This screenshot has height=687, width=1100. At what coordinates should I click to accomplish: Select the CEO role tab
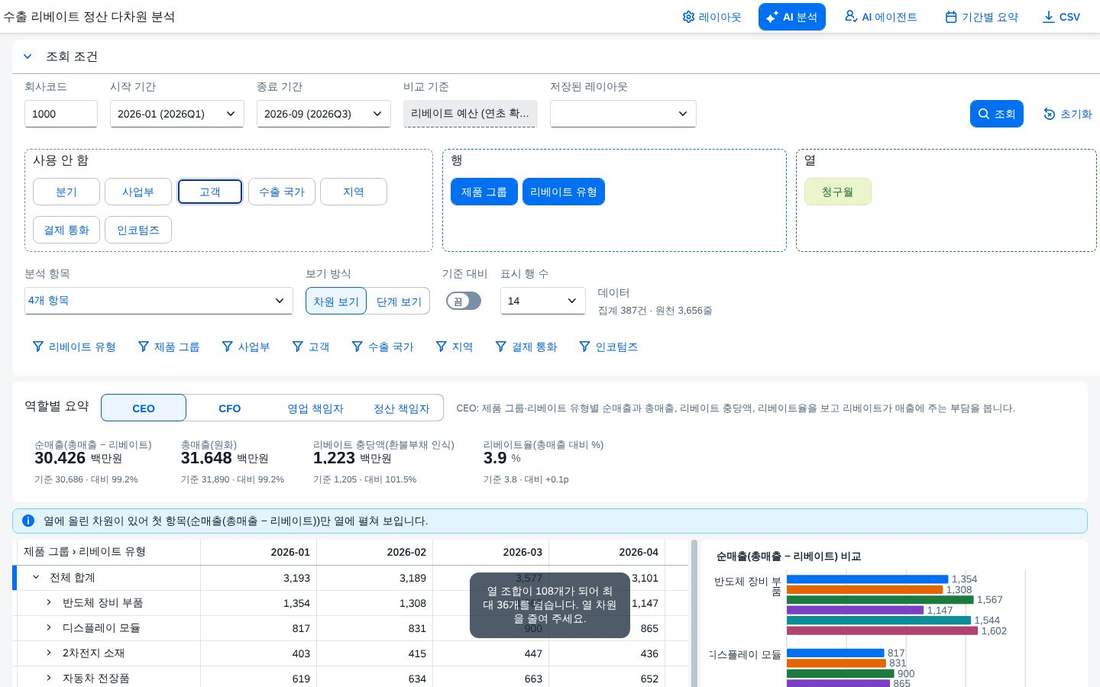[143, 408]
